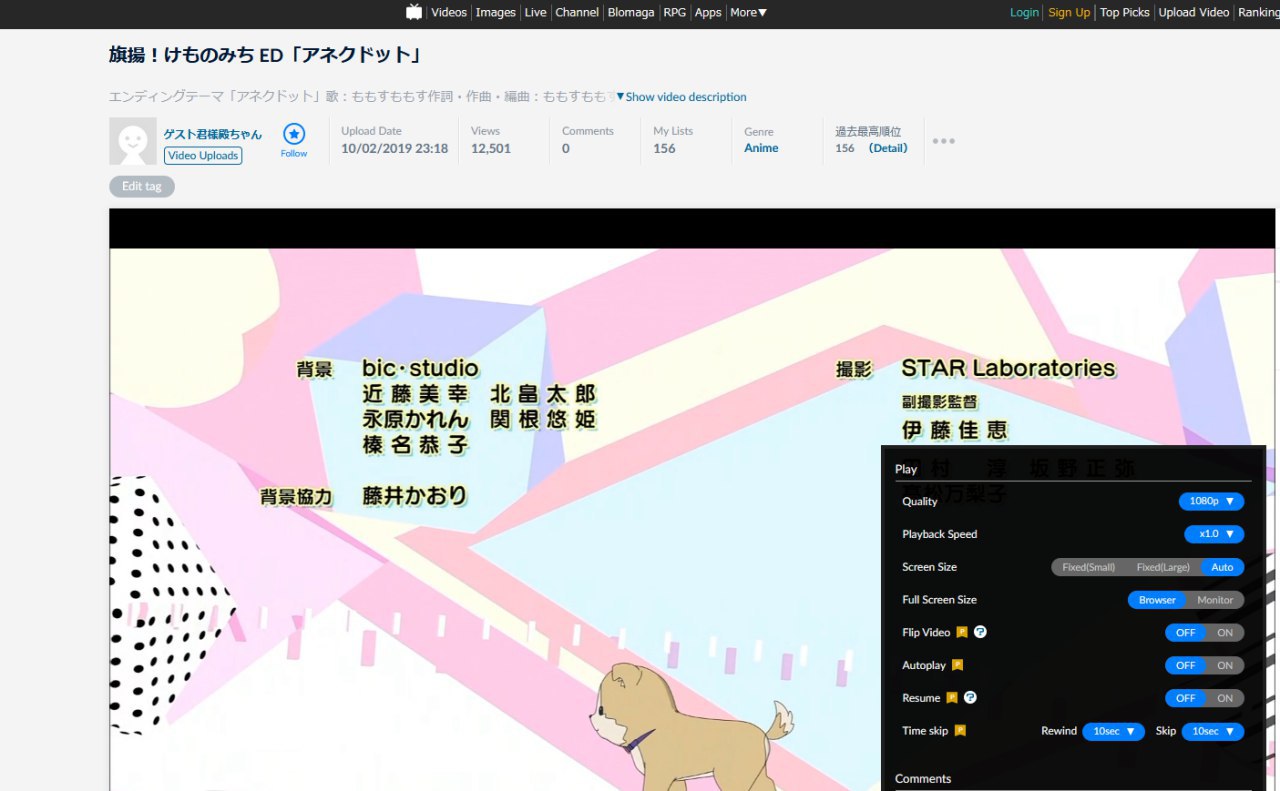Click the Play section heading in settings

pos(906,469)
